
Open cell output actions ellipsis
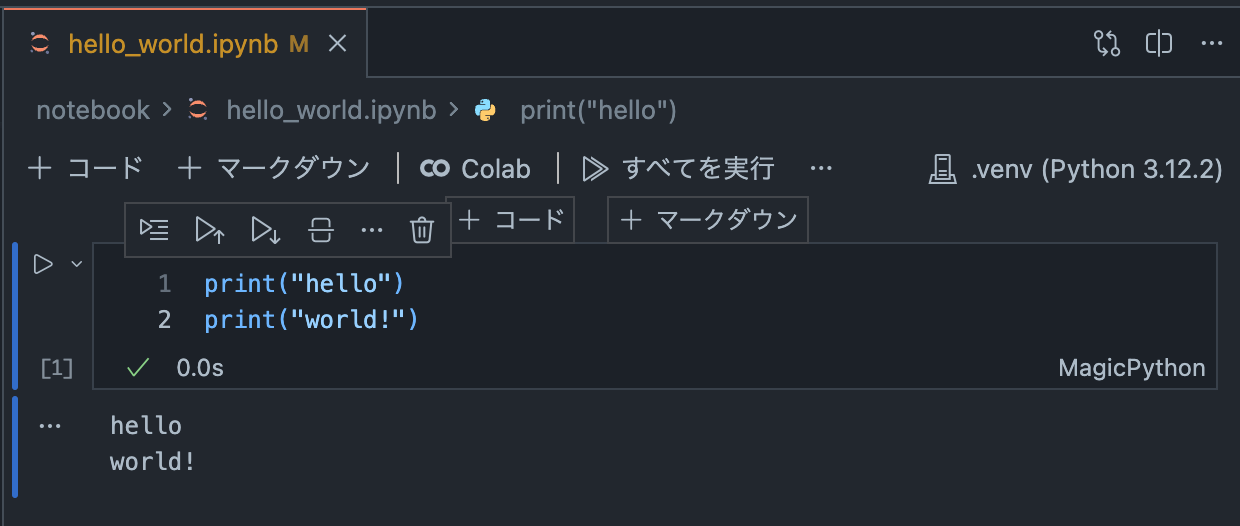(49, 426)
